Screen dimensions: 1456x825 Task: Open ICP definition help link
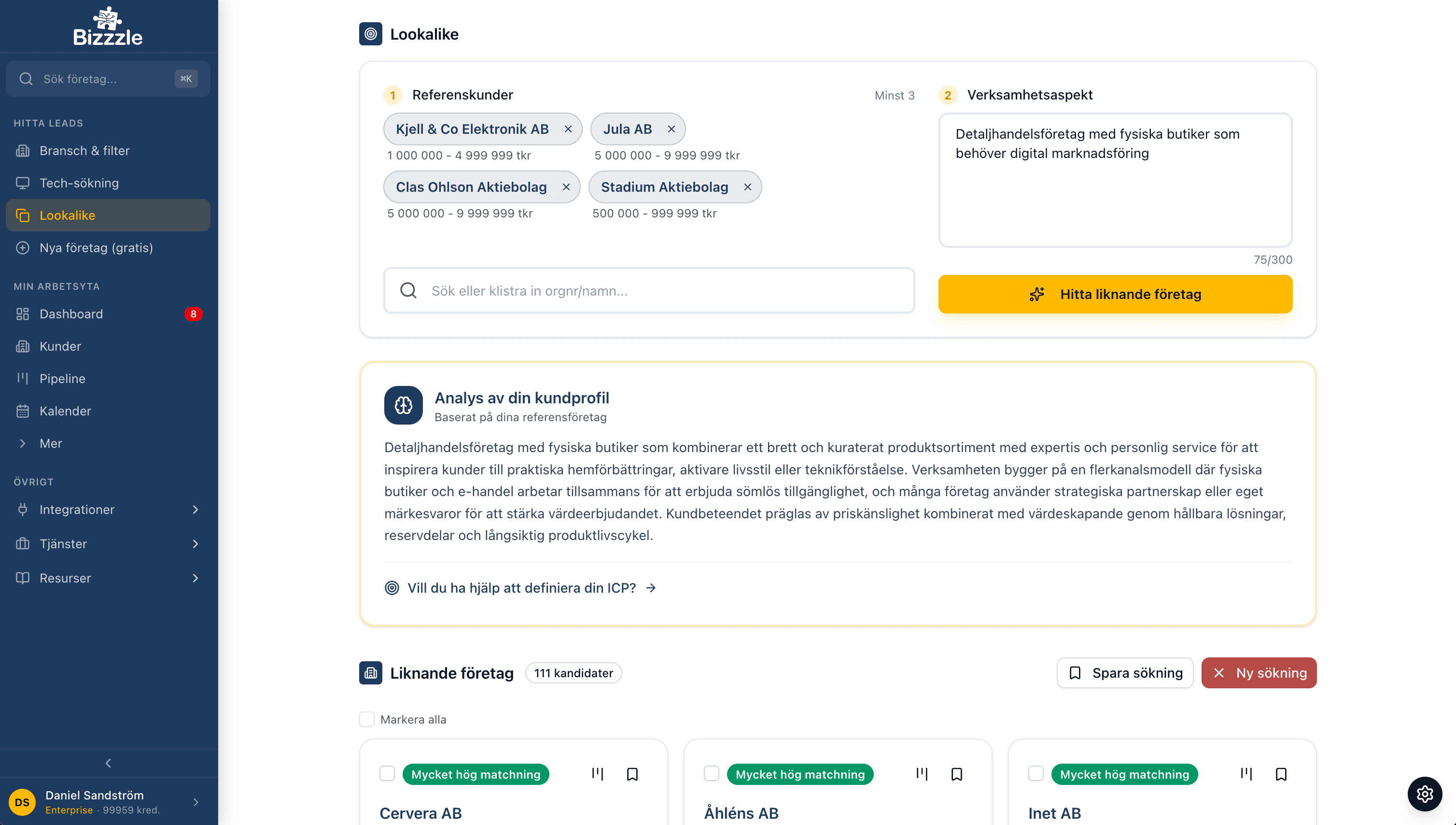pos(521,587)
